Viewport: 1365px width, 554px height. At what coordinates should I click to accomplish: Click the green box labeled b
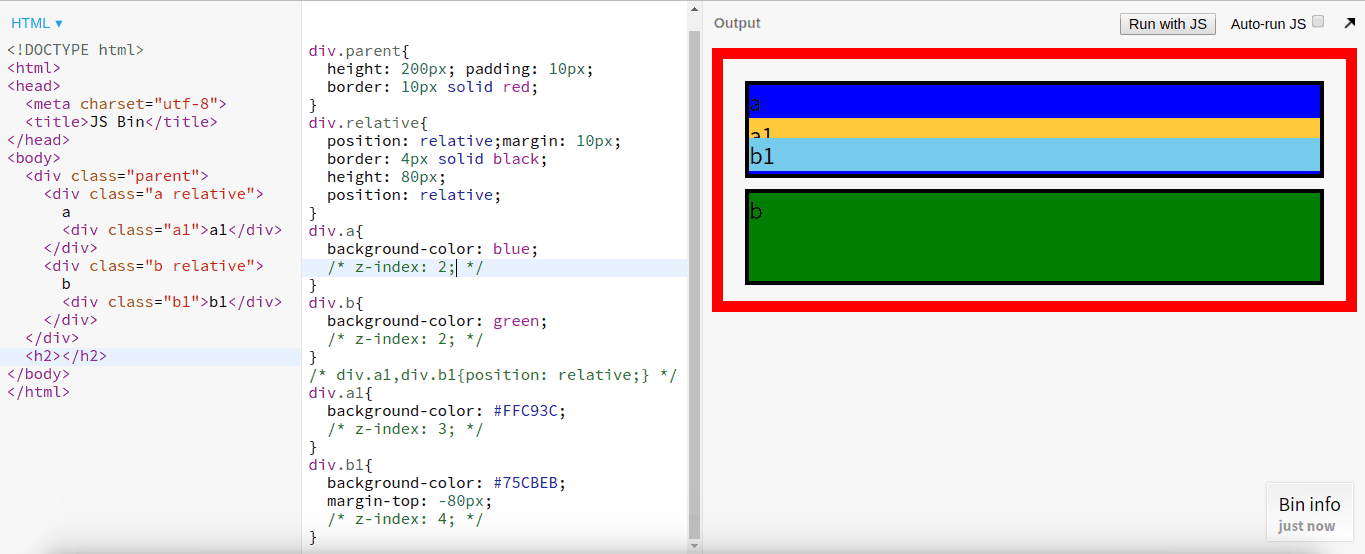click(x=1034, y=237)
